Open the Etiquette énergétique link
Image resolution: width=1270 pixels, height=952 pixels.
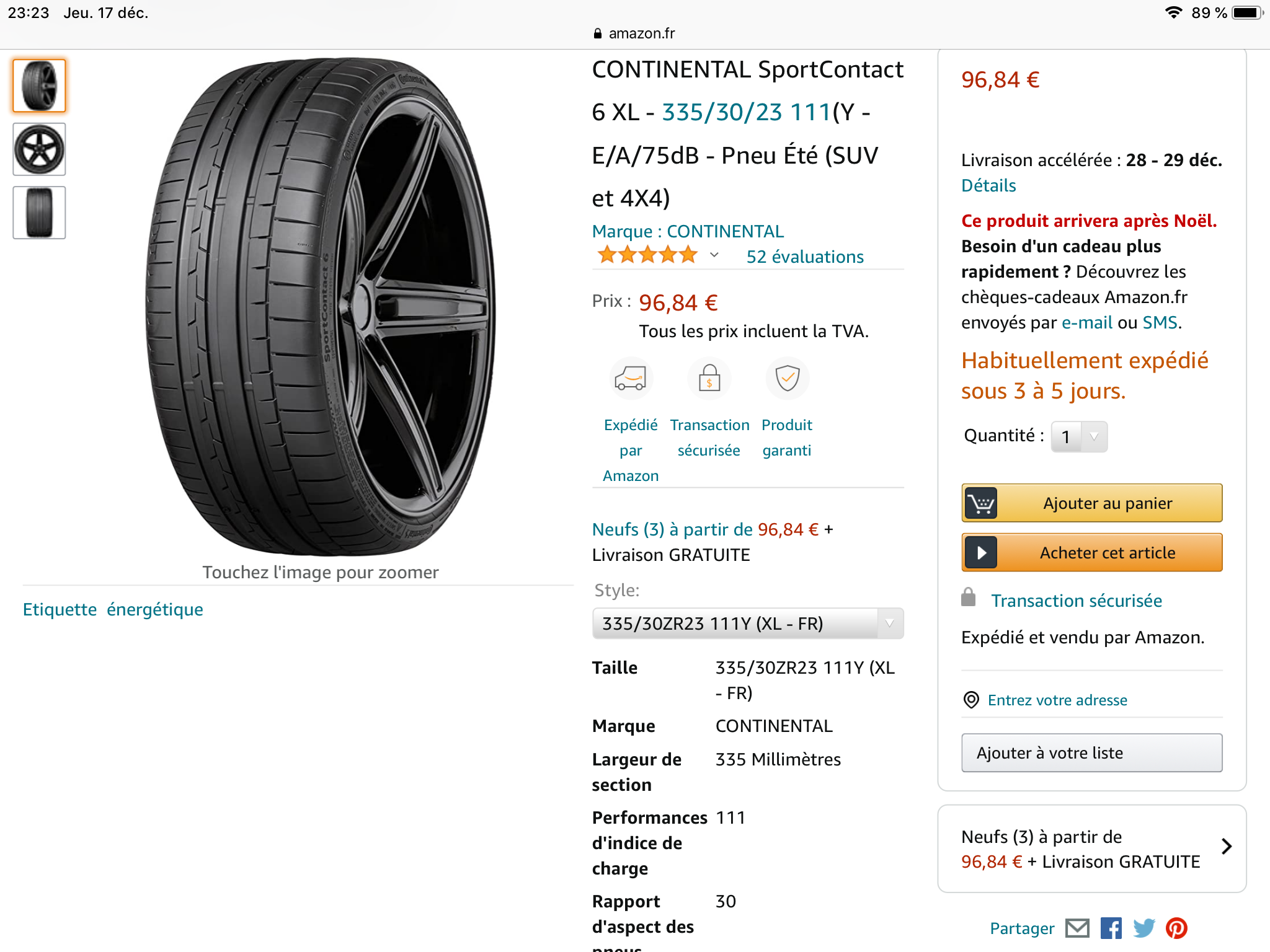pos(113,610)
